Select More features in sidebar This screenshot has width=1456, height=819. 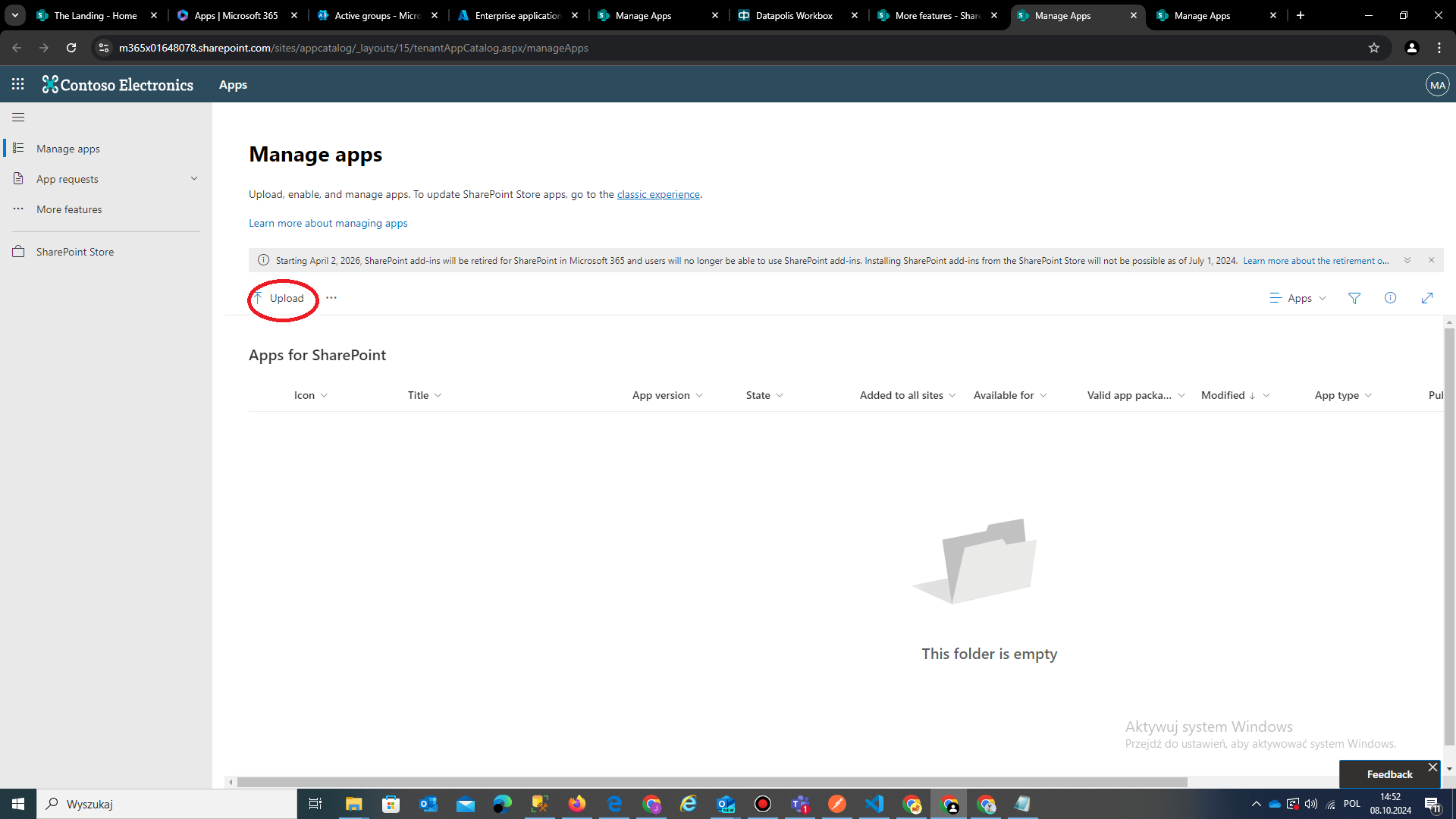click(69, 209)
